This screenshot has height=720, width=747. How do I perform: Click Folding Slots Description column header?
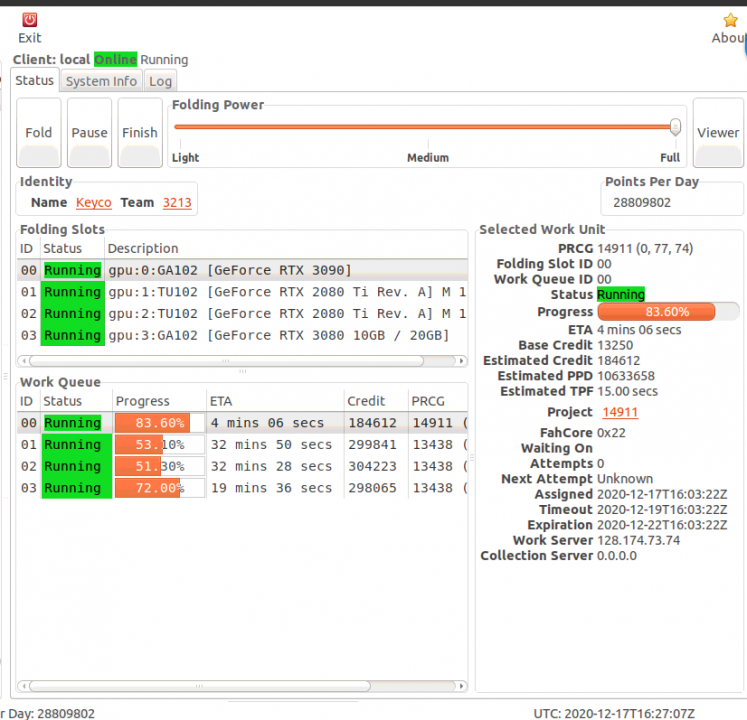point(286,248)
